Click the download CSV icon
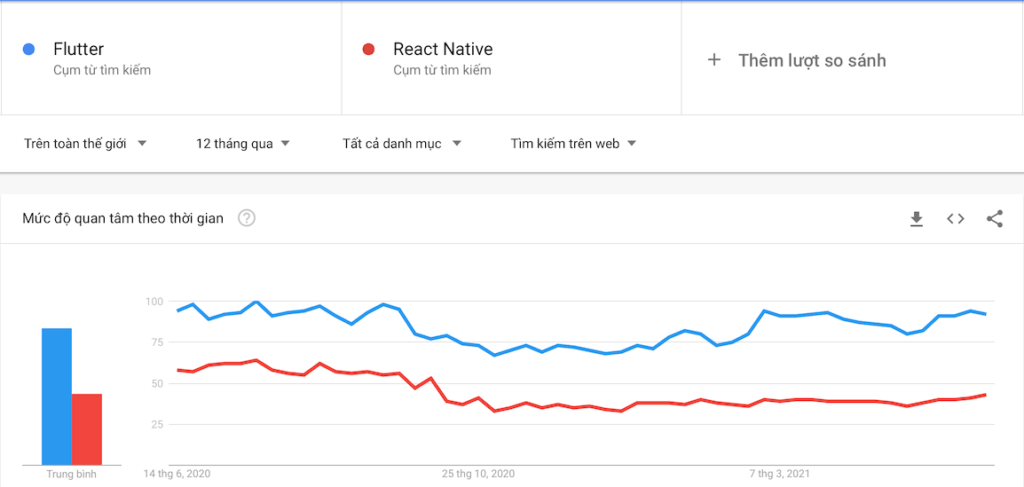 click(x=916, y=219)
